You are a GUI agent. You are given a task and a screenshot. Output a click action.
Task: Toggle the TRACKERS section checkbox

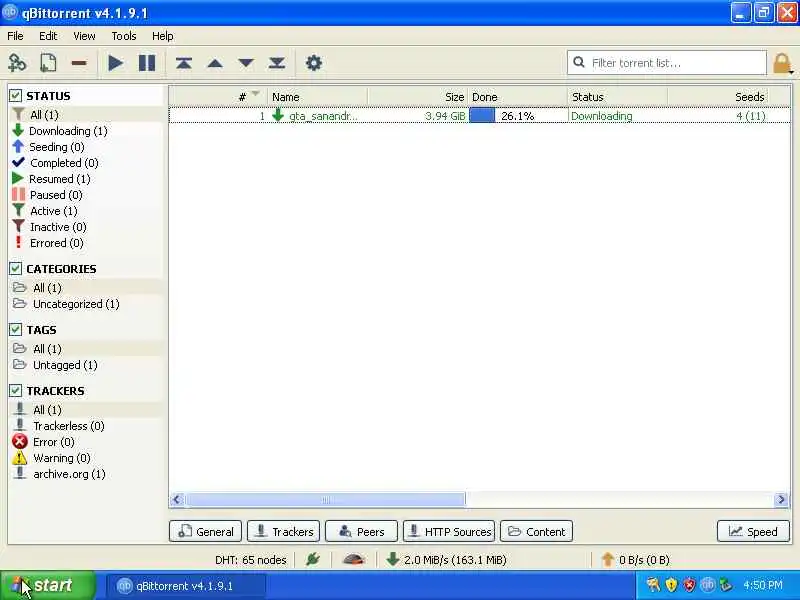pos(15,391)
